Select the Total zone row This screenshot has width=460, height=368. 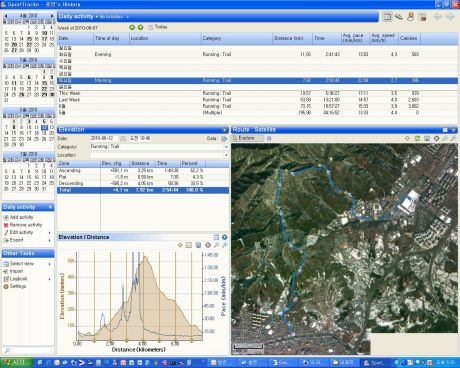tap(143, 190)
